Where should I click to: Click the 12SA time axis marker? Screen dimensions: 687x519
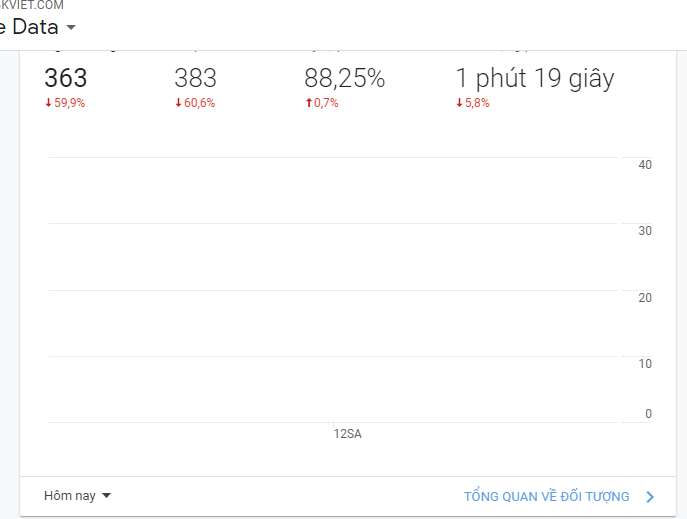[347, 434]
